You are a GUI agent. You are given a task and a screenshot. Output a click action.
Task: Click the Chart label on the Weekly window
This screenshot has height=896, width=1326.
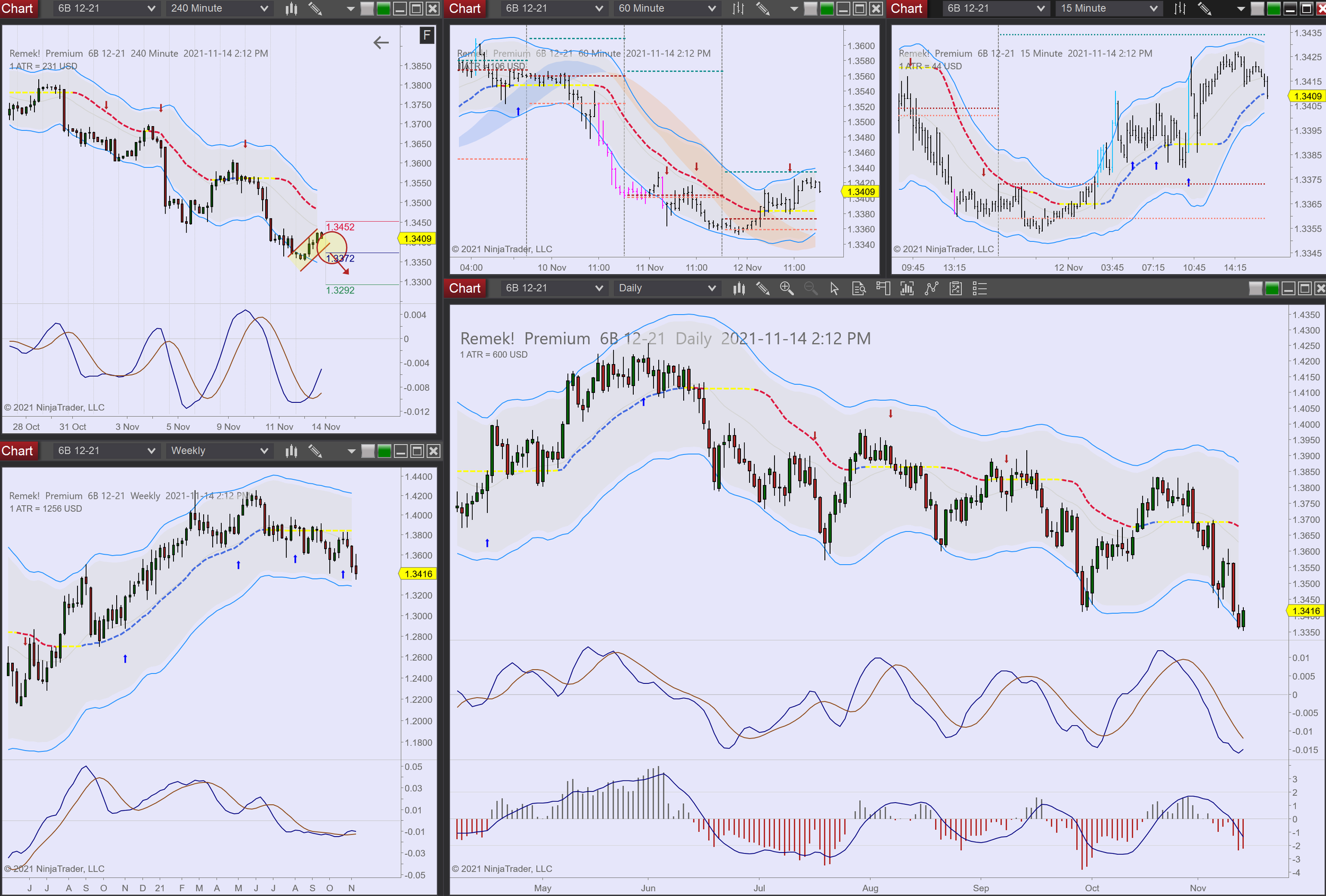click(19, 451)
